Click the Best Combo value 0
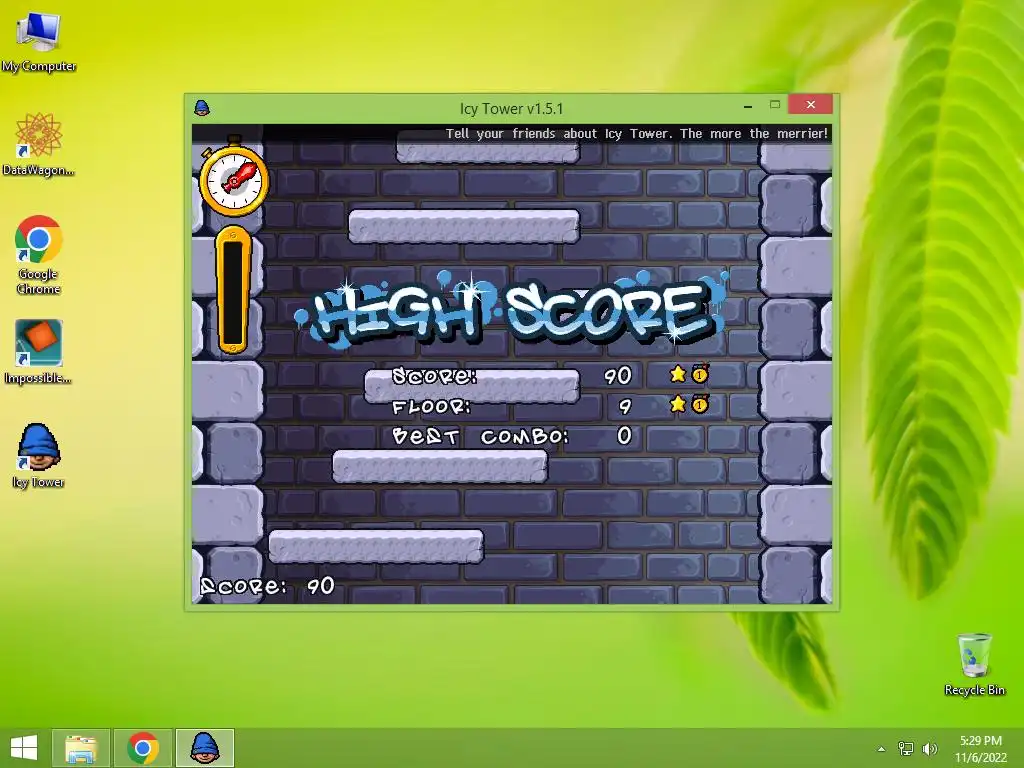Screen dimensions: 1024x768 coord(624,436)
